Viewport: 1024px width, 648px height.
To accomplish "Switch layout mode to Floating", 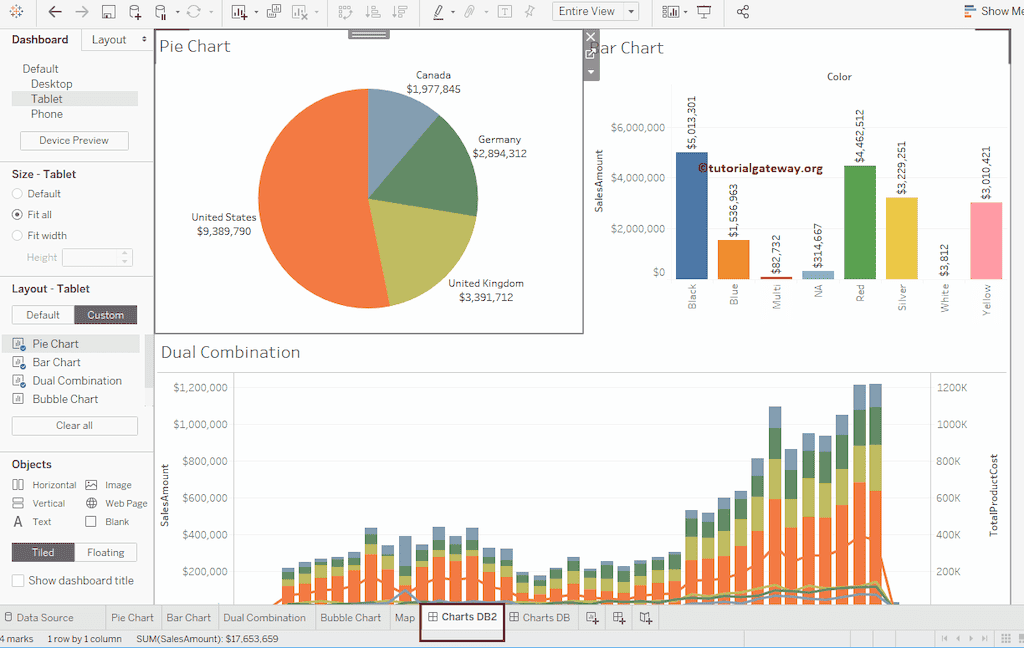I will (106, 552).
